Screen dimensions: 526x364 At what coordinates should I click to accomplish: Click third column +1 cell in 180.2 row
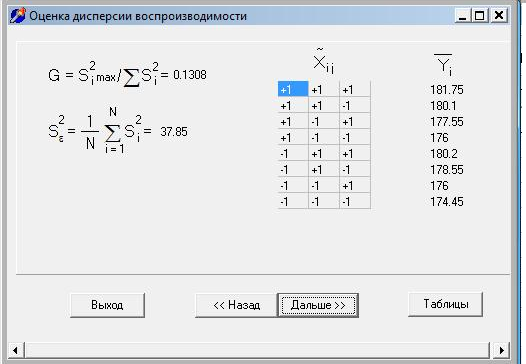tap(355, 154)
